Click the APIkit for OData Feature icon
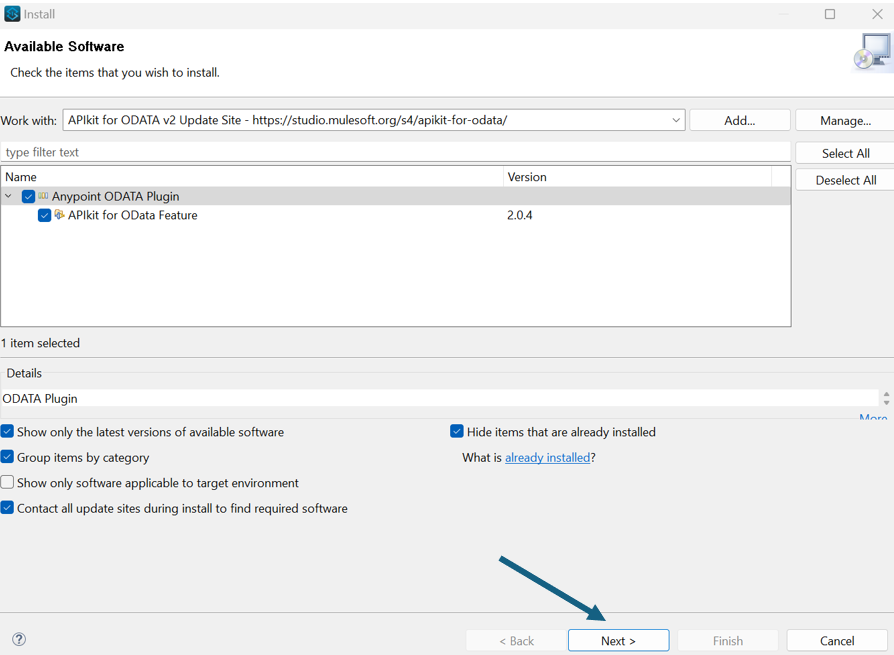Image resolution: width=894 pixels, height=655 pixels. (x=60, y=215)
